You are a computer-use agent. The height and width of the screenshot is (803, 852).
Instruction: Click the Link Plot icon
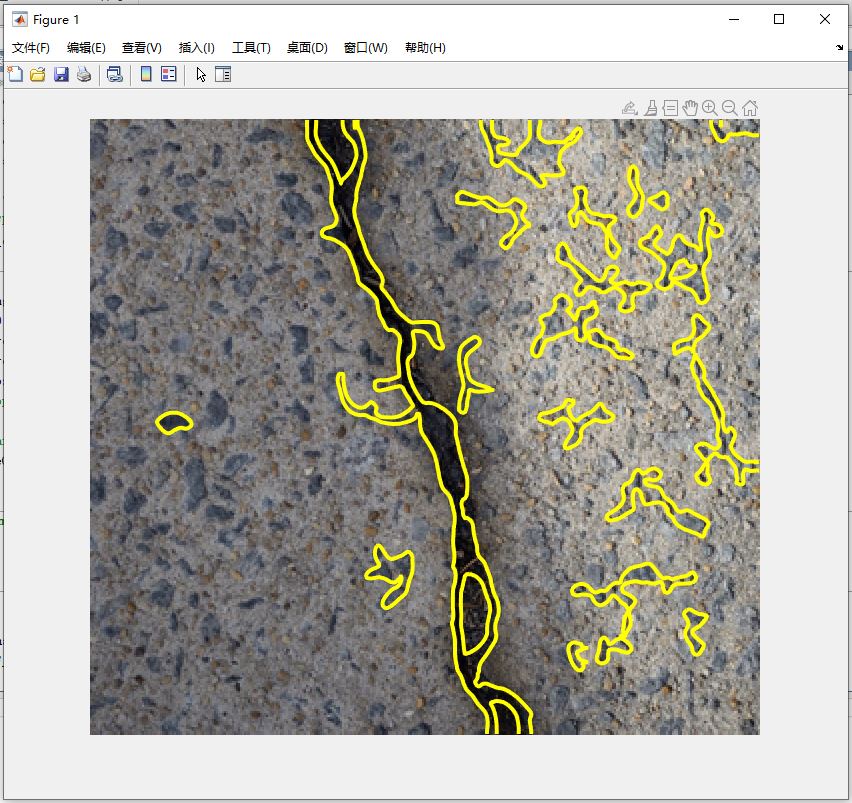pyautogui.click(x=114, y=74)
